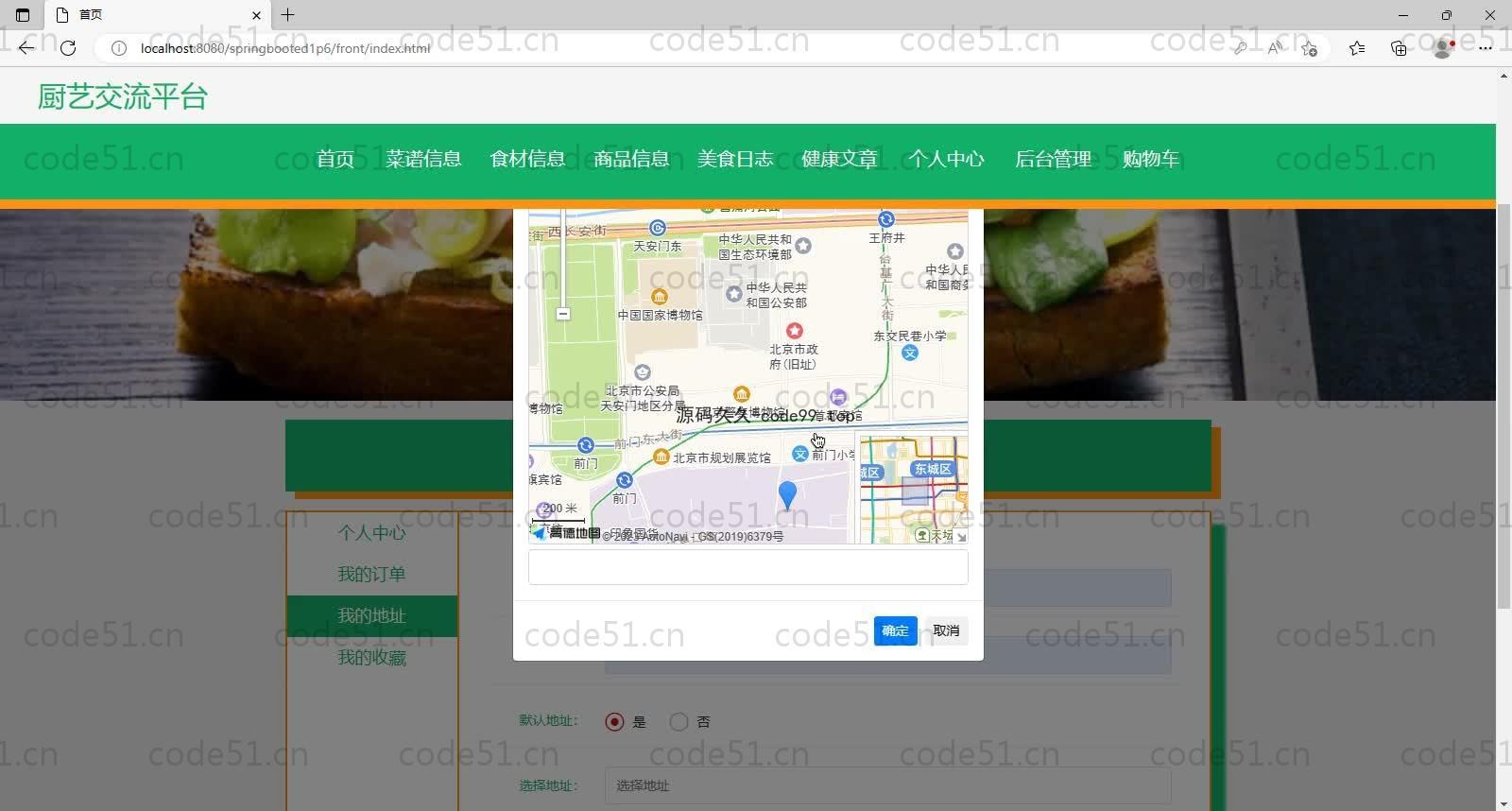Image resolution: width=1512 pixels, height=811 pixels.
Task: Close the 首页 browser tab
Action: pos(256,15)
